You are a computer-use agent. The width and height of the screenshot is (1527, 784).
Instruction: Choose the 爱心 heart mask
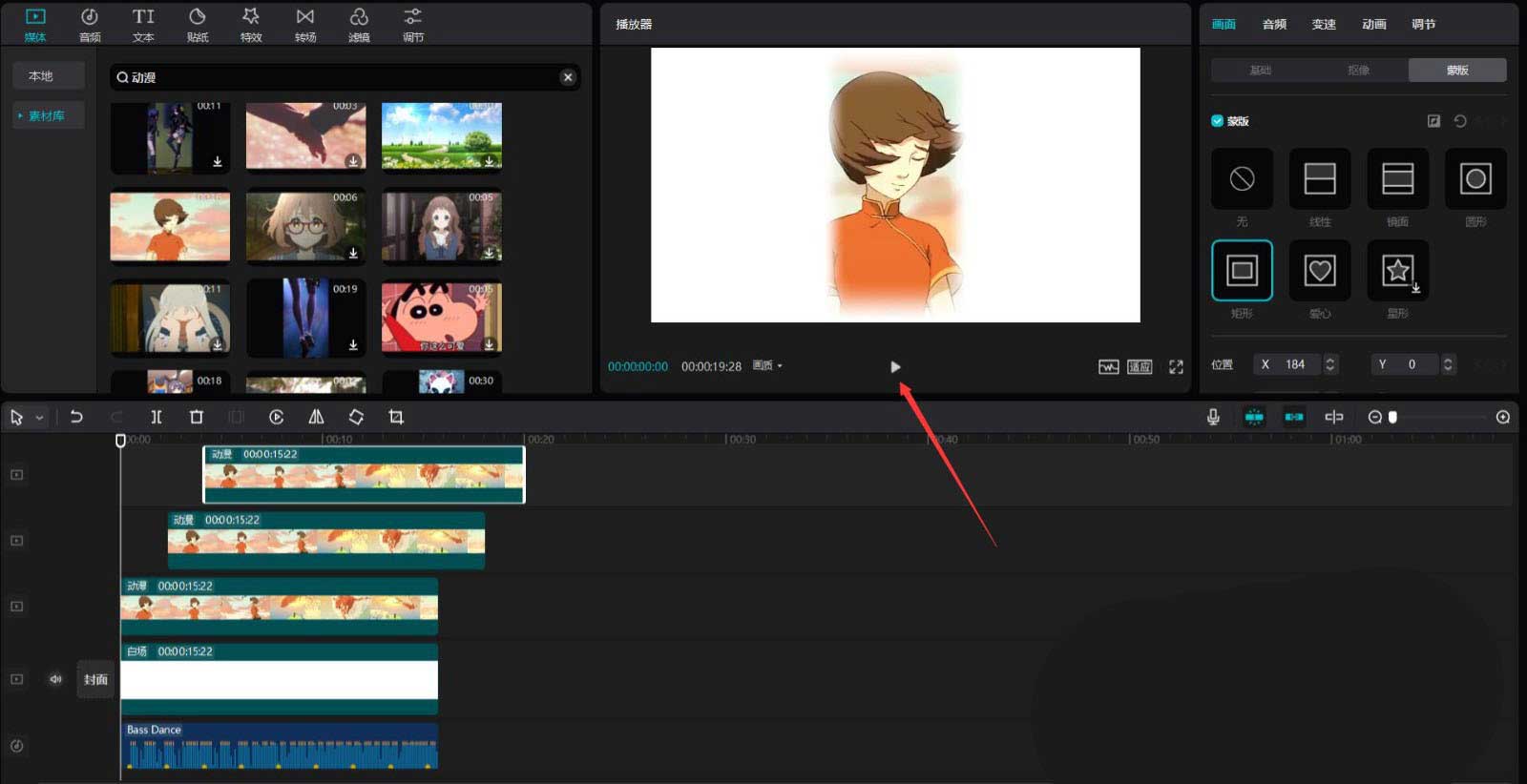tap(1320, 270)
